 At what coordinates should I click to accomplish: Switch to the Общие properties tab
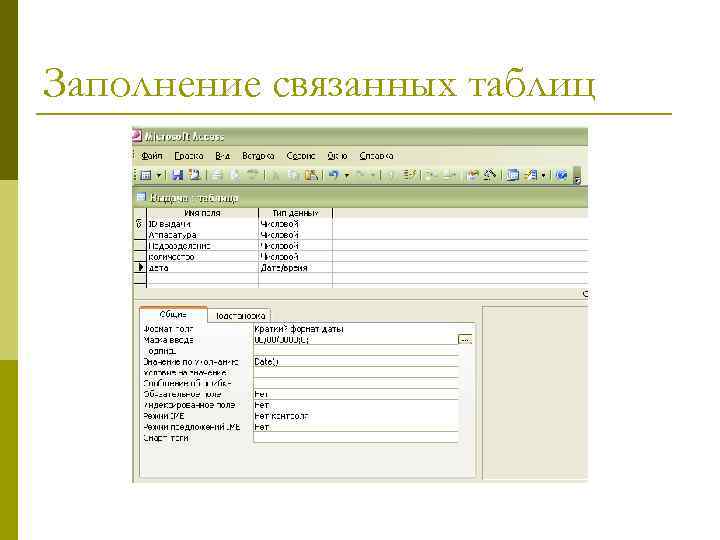pos(174,315)
